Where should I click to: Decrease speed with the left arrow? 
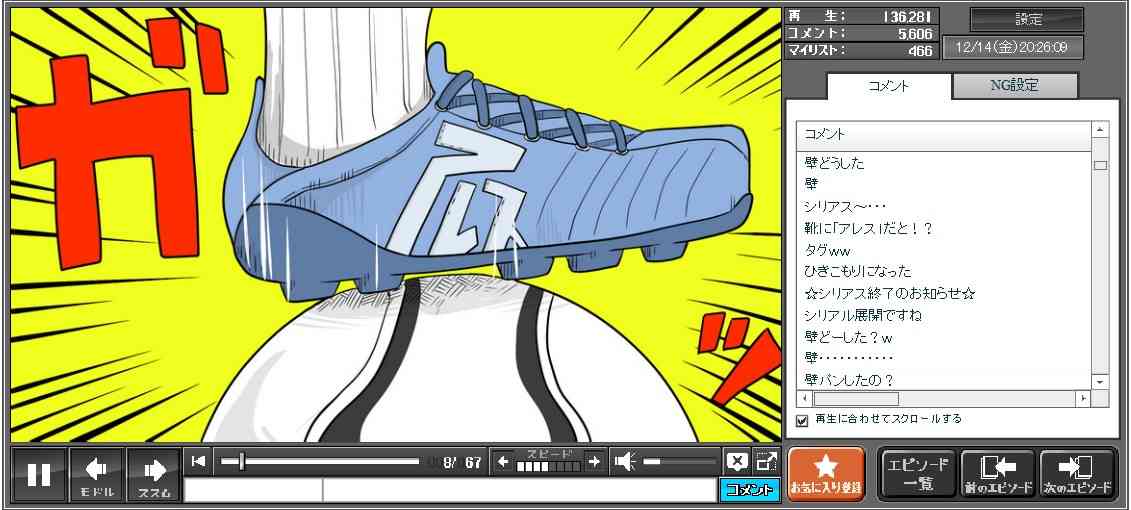(x=503, y=461)
